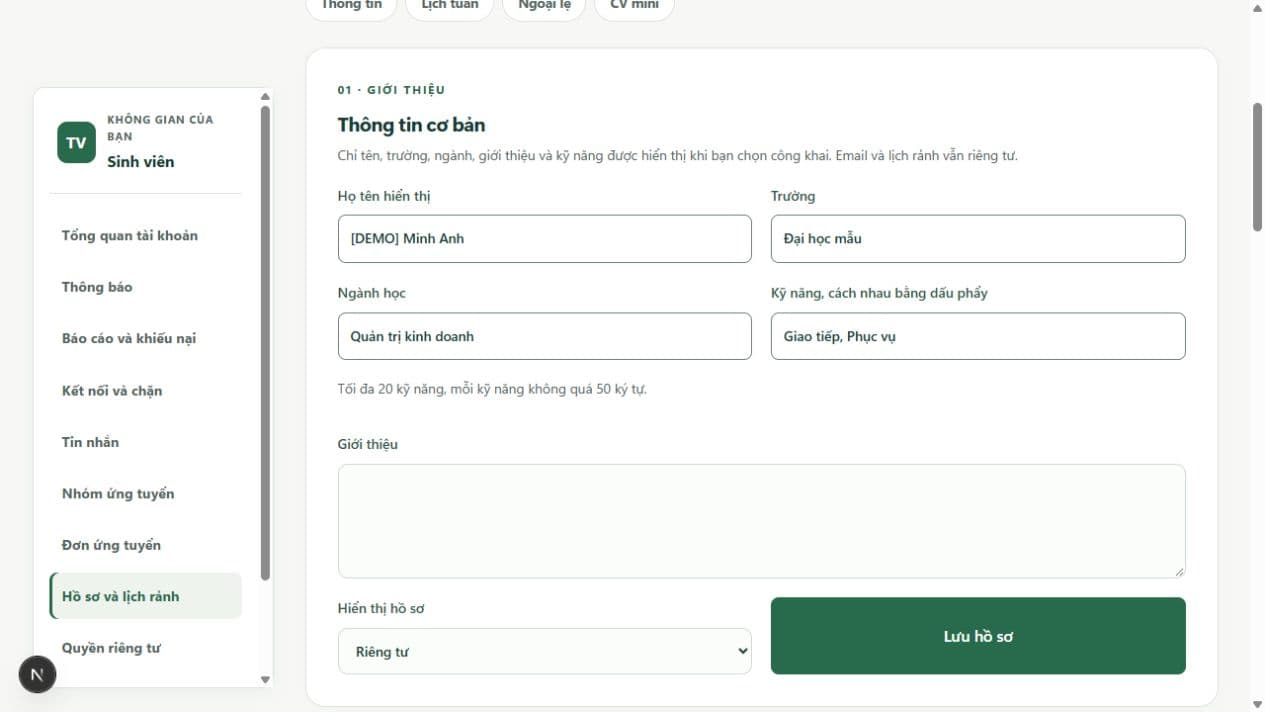
Task: Open Tổng quan tài khoản in sidebar
Action: coord(145,236)
